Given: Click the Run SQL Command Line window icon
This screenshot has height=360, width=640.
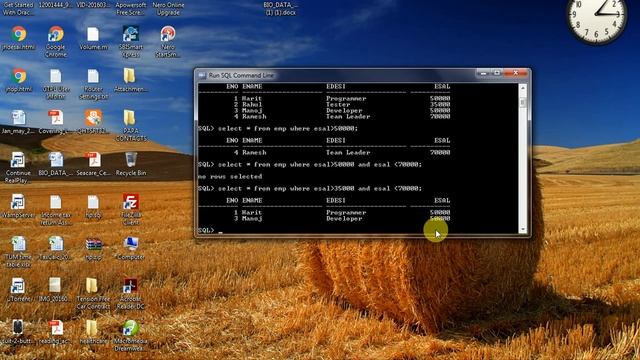Looking at the screenshot, I should [x=202, y=76].
